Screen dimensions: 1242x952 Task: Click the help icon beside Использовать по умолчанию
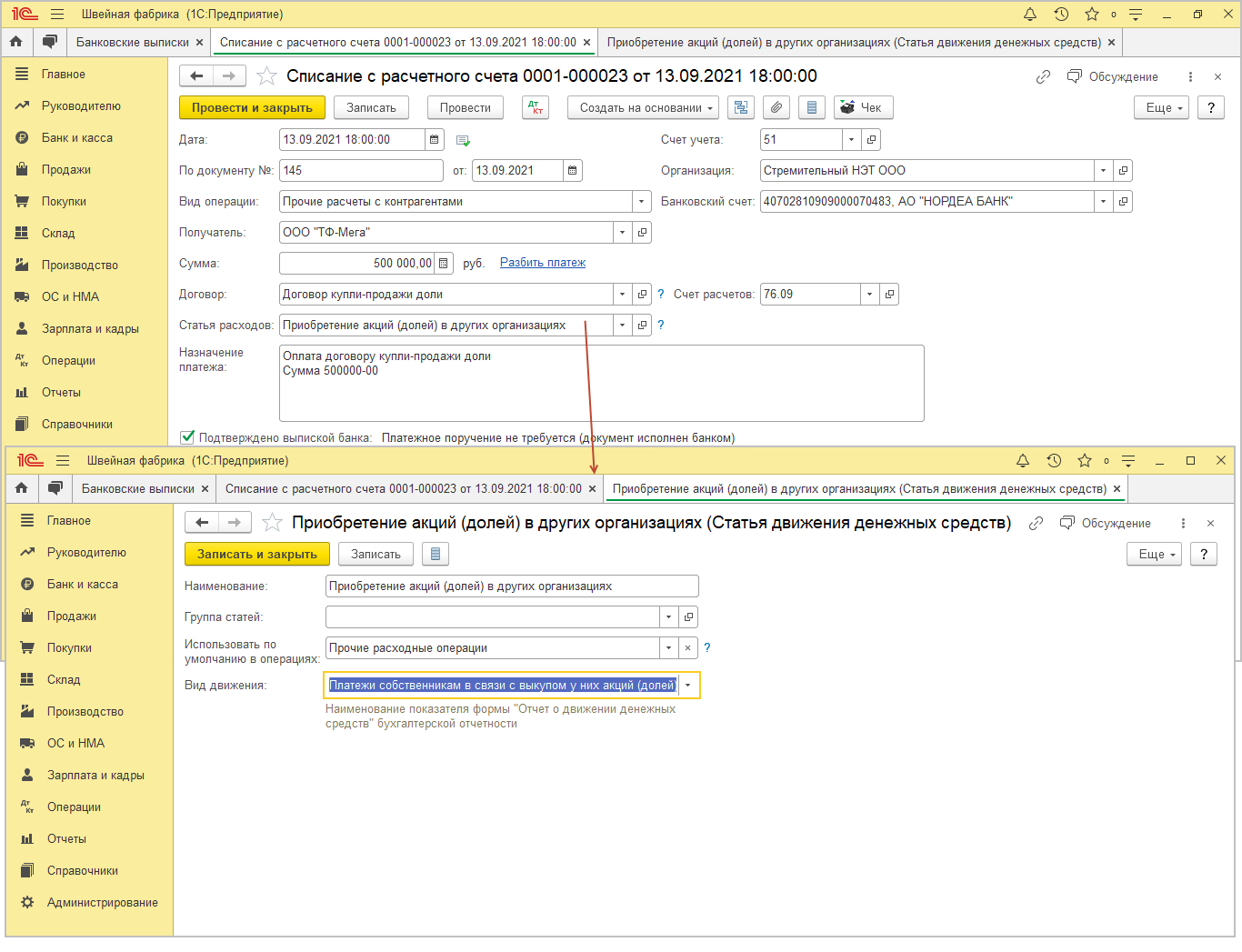pos(707,648)
